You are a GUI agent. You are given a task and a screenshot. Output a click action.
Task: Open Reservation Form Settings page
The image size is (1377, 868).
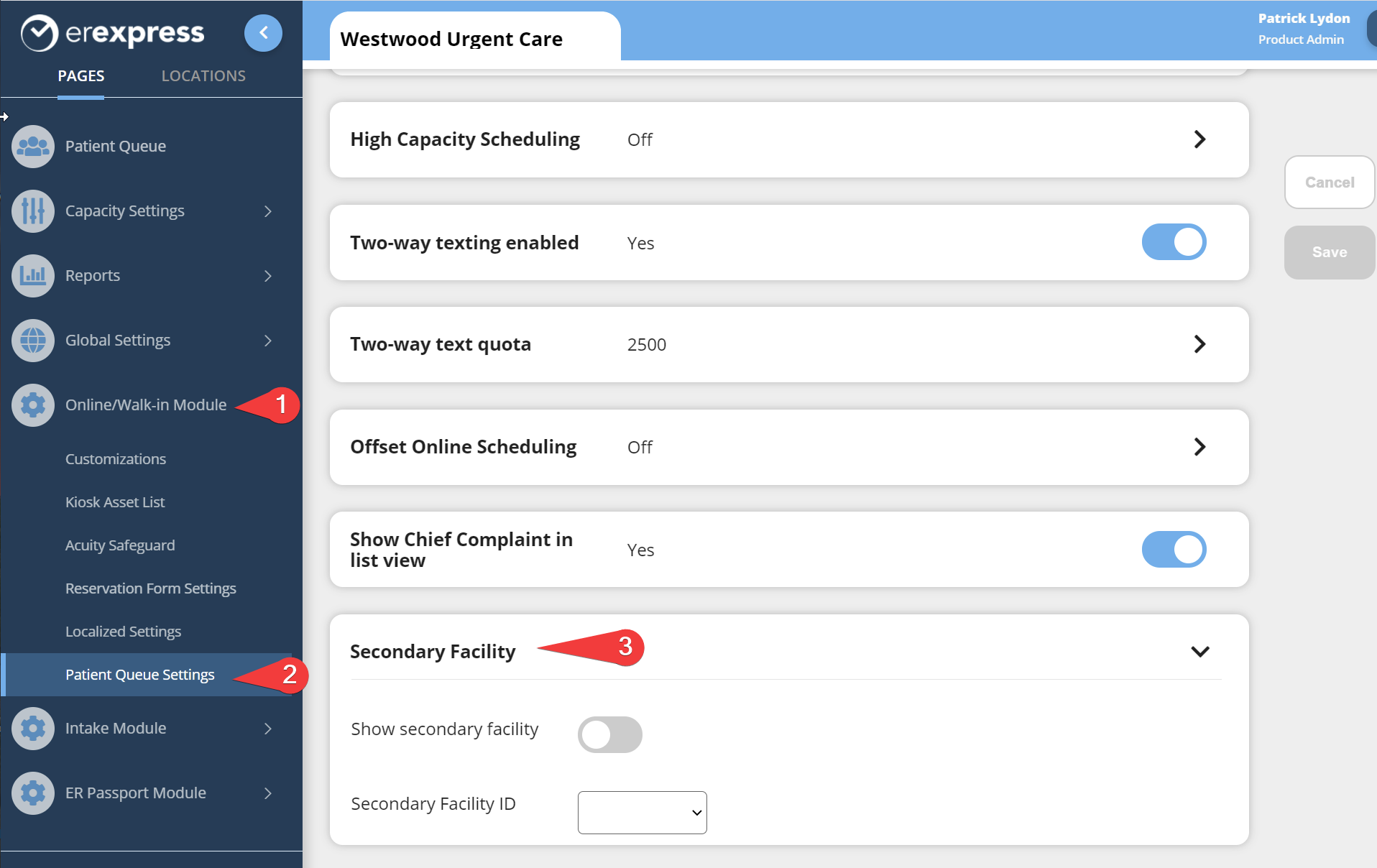point(150,588)
